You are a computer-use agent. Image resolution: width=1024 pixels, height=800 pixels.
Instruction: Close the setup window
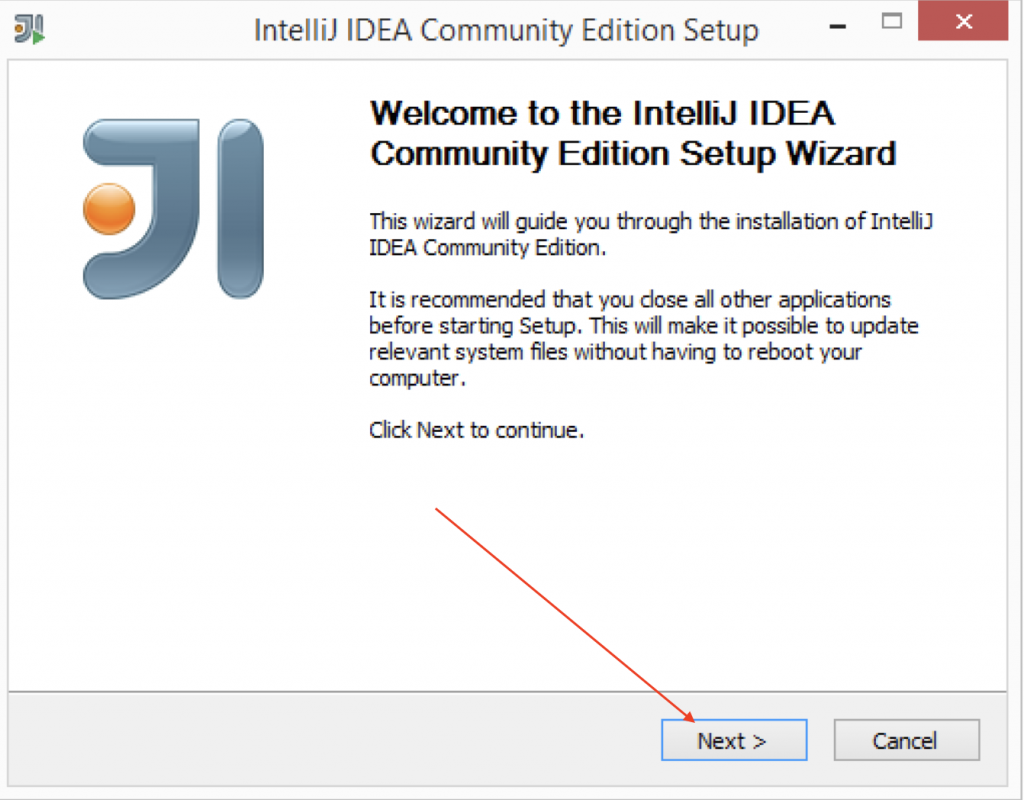click(x=963, y=21)
